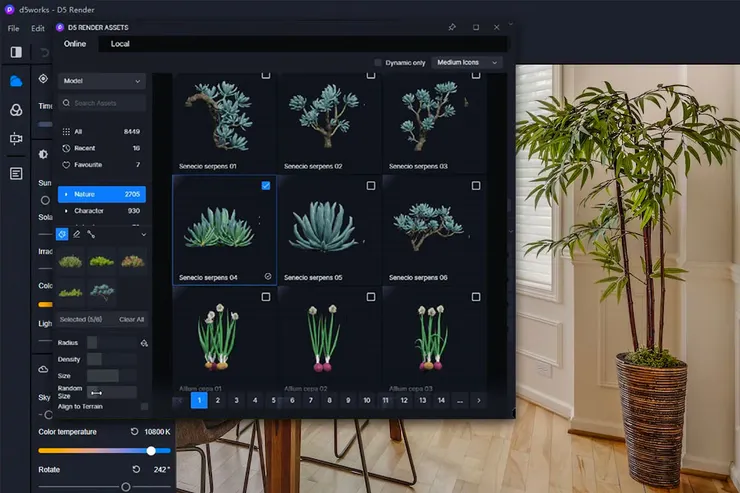Click the camera icon in left sidebar

(16, 140)
